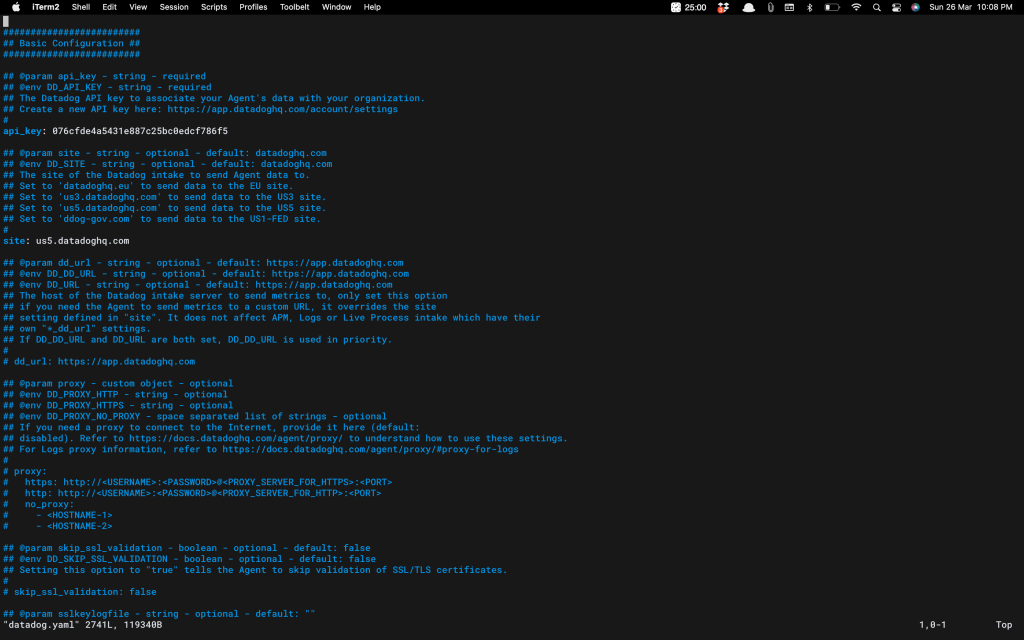
Task: Open the Shell menu
Action: (81, 7)
